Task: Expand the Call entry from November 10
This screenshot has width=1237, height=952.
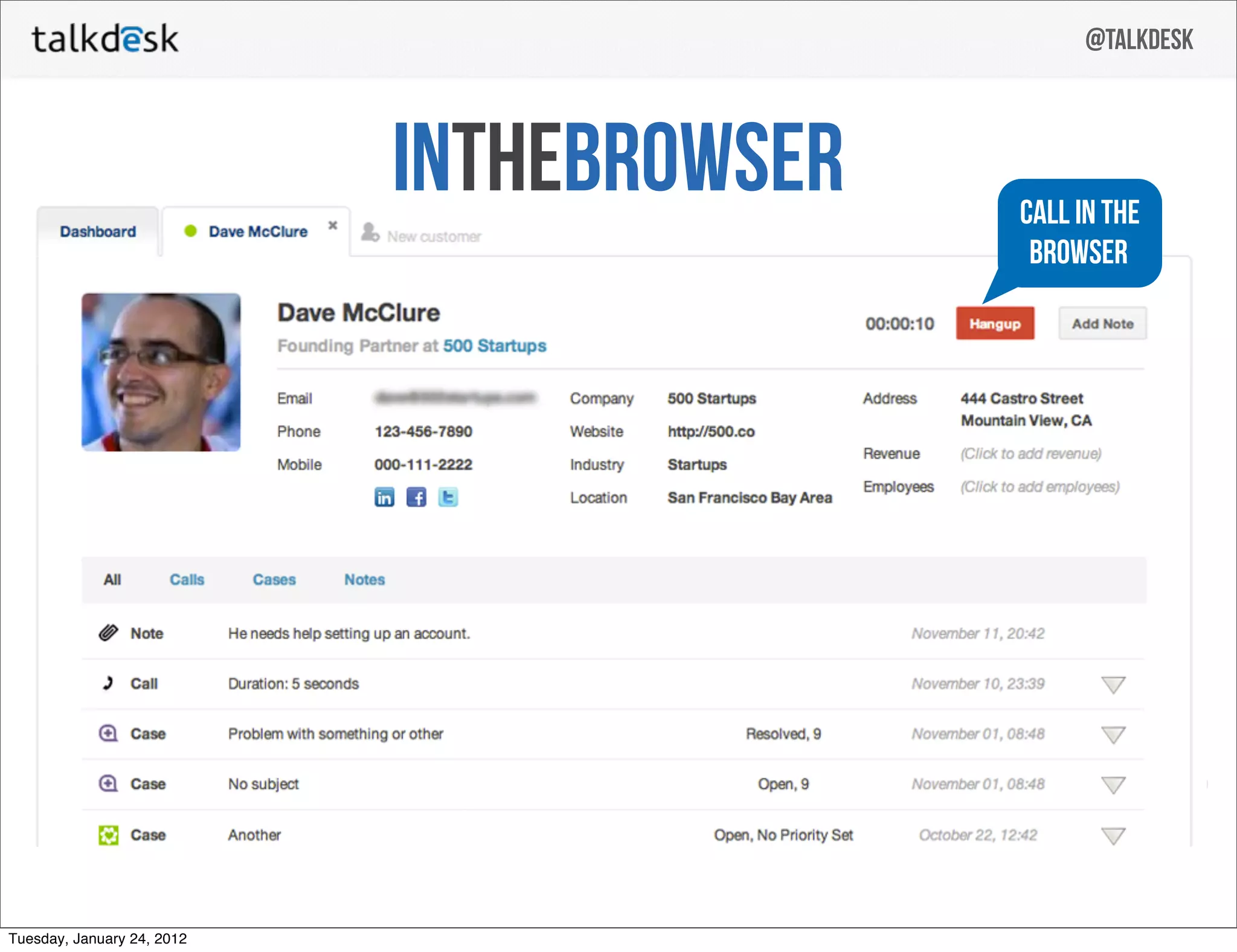Action: point(1113,684)
